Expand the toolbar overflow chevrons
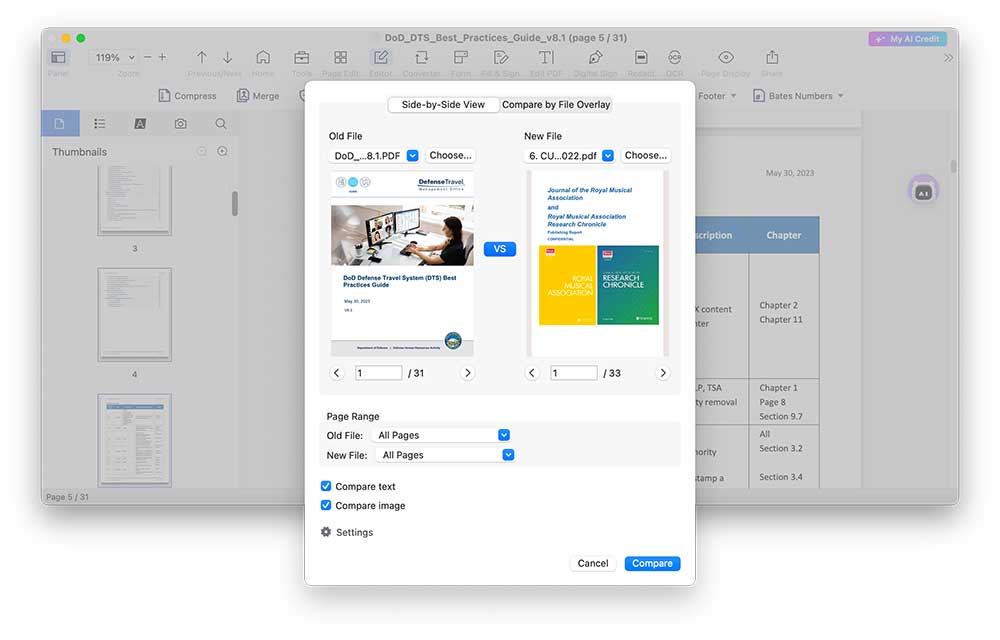 (948, 58)
